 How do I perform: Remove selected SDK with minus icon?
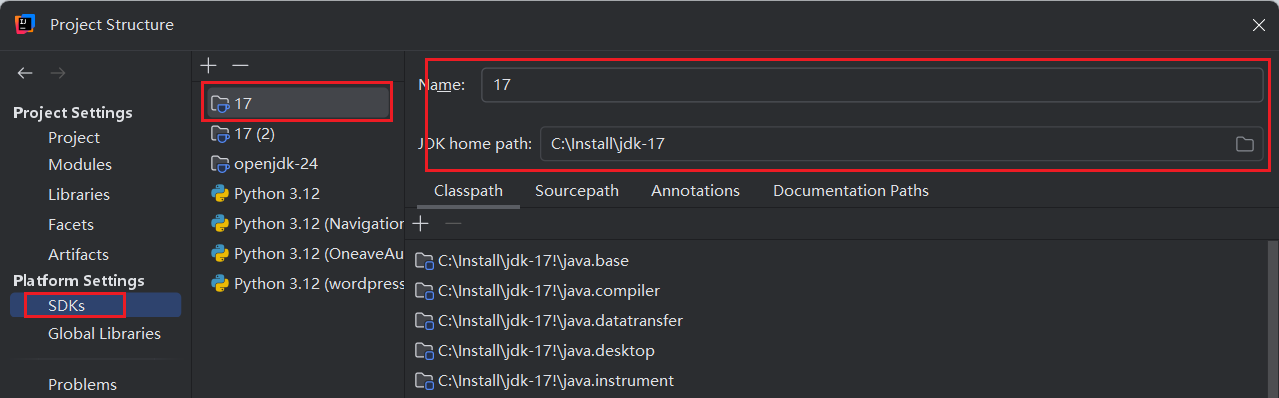point(240,65)
